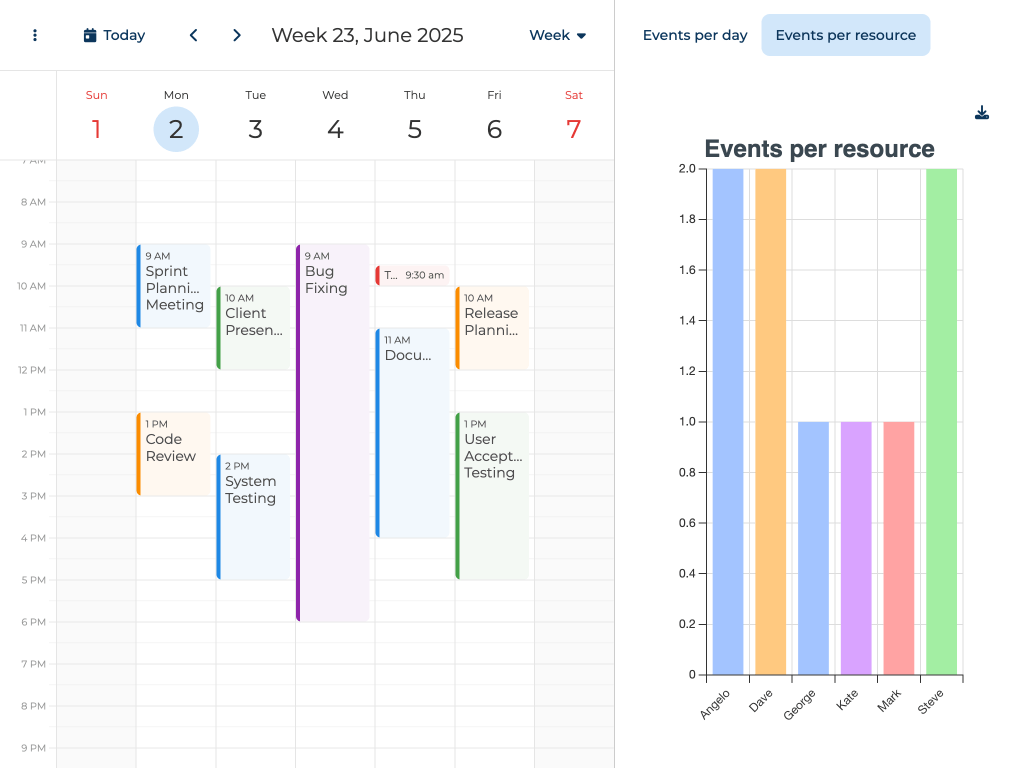Open the Sprint Planning Meeting event
1024x768 pixels.
click(174, 286)
